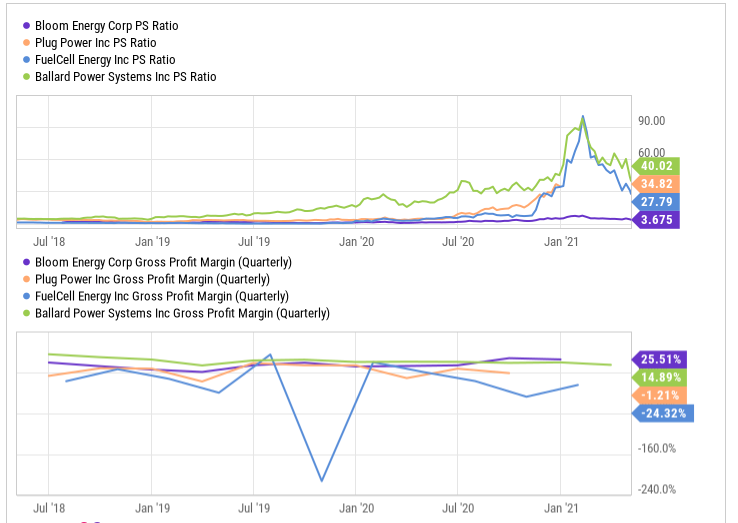Click the -240.0% axis label
The width and height of the screenshot is (738, 523).
pos(657,490)
